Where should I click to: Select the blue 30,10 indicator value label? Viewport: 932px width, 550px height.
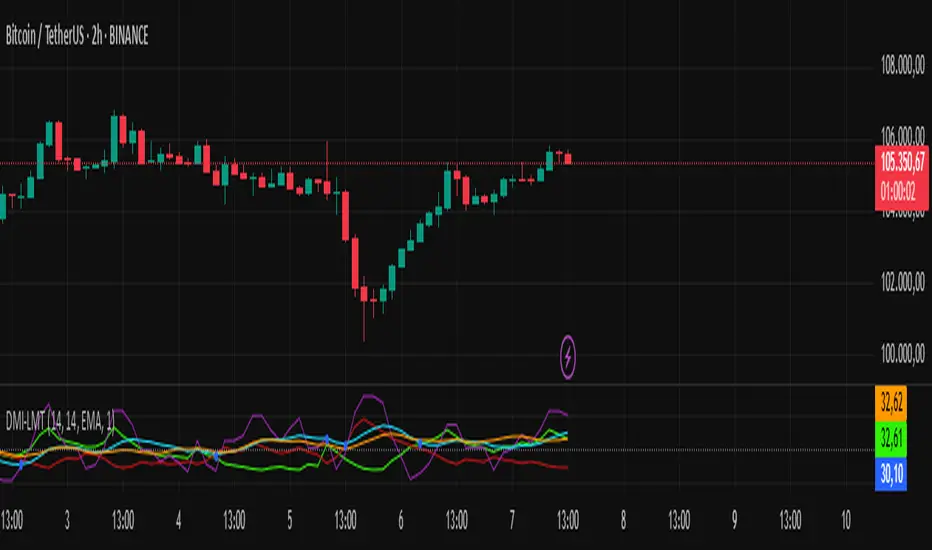pos(891,474)
